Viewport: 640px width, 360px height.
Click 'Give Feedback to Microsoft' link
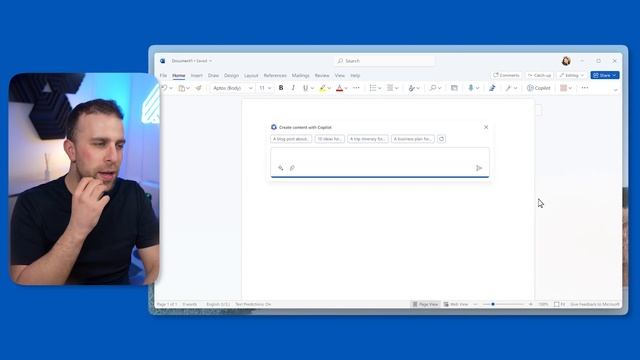[595, 304]
